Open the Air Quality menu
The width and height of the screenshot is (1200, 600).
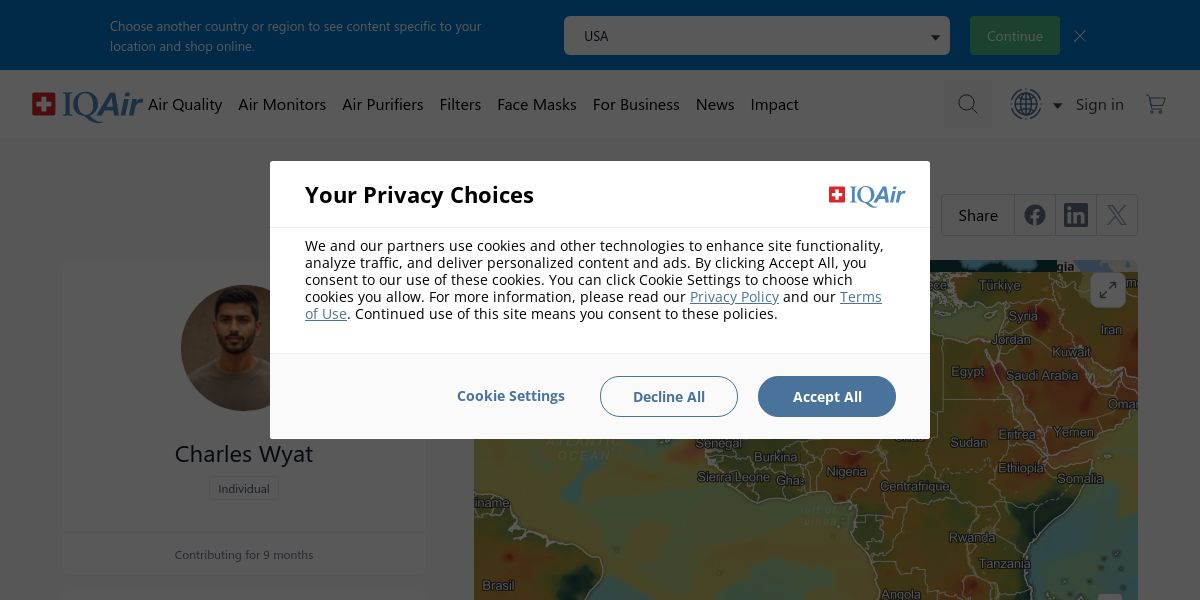pyautogui.click(x=185, y=104)
